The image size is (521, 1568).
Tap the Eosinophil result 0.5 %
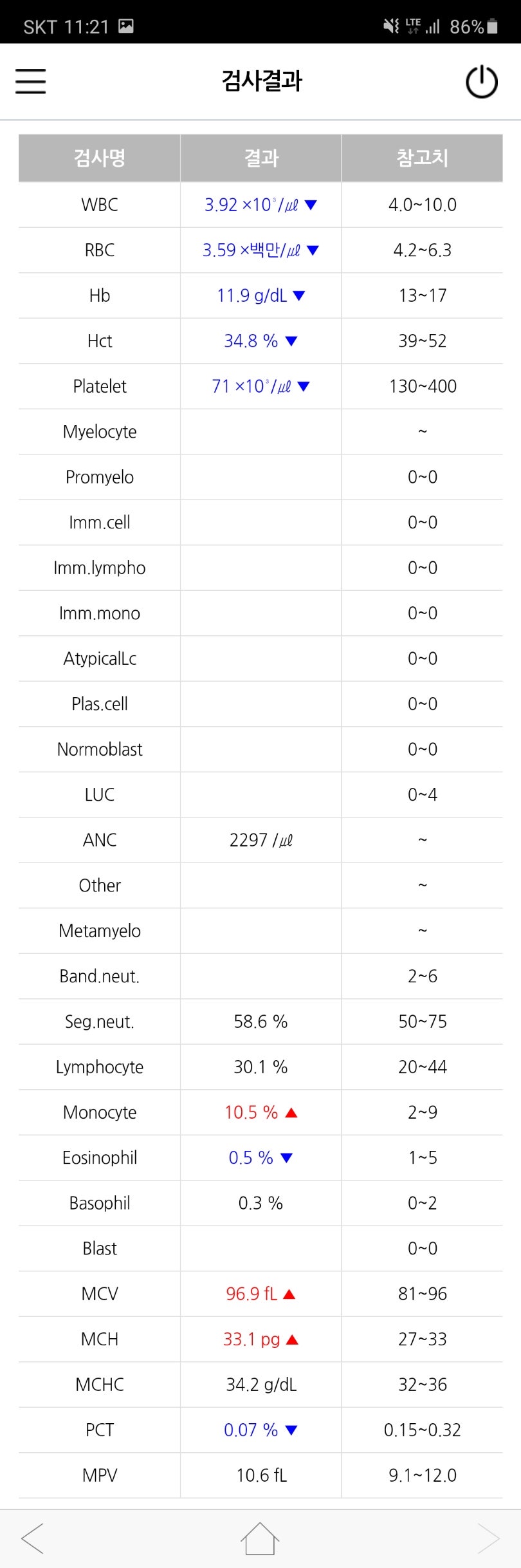(251, 1157)
